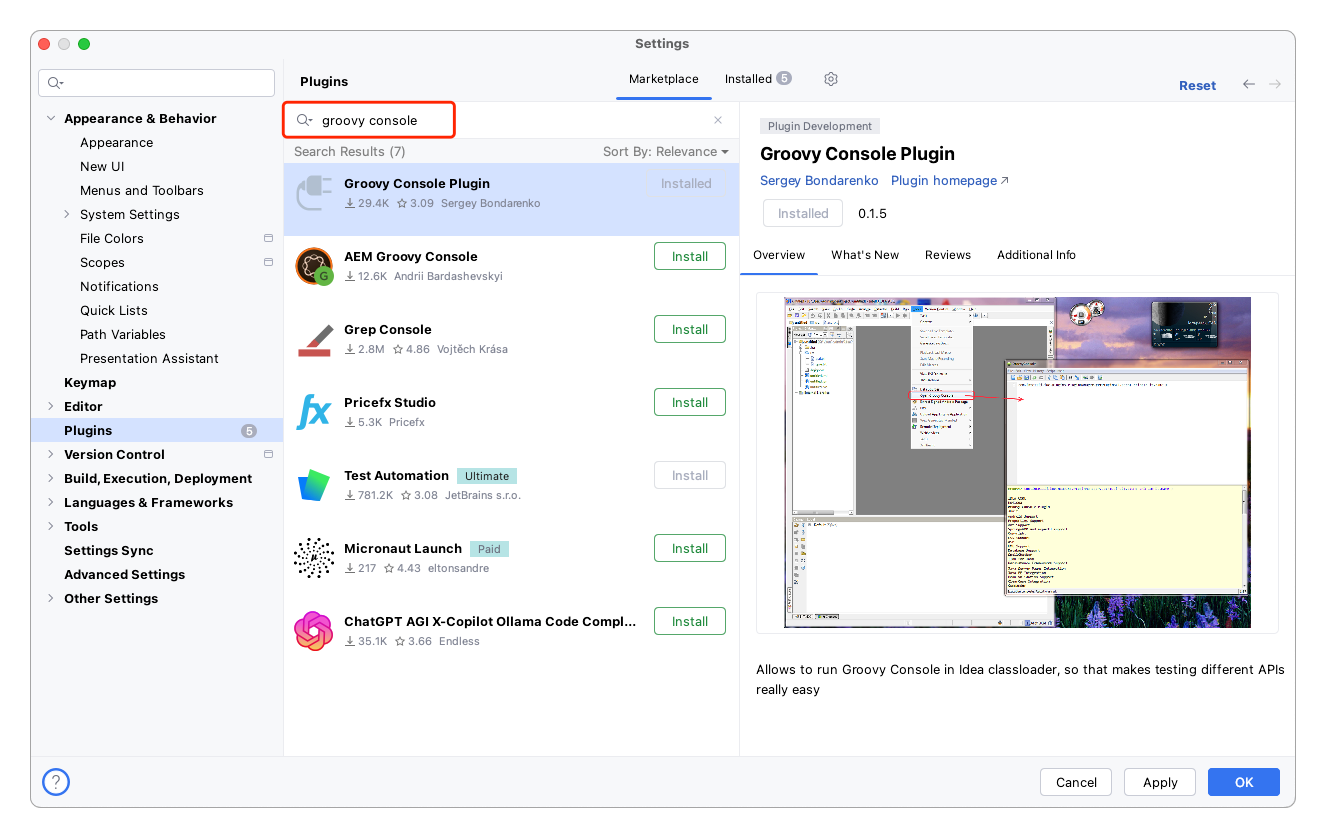Image resolution: width=1326 pixels, height=838 pixels.
Task: Click the Plugins count badge in sidebar
Action: point(249,431)
